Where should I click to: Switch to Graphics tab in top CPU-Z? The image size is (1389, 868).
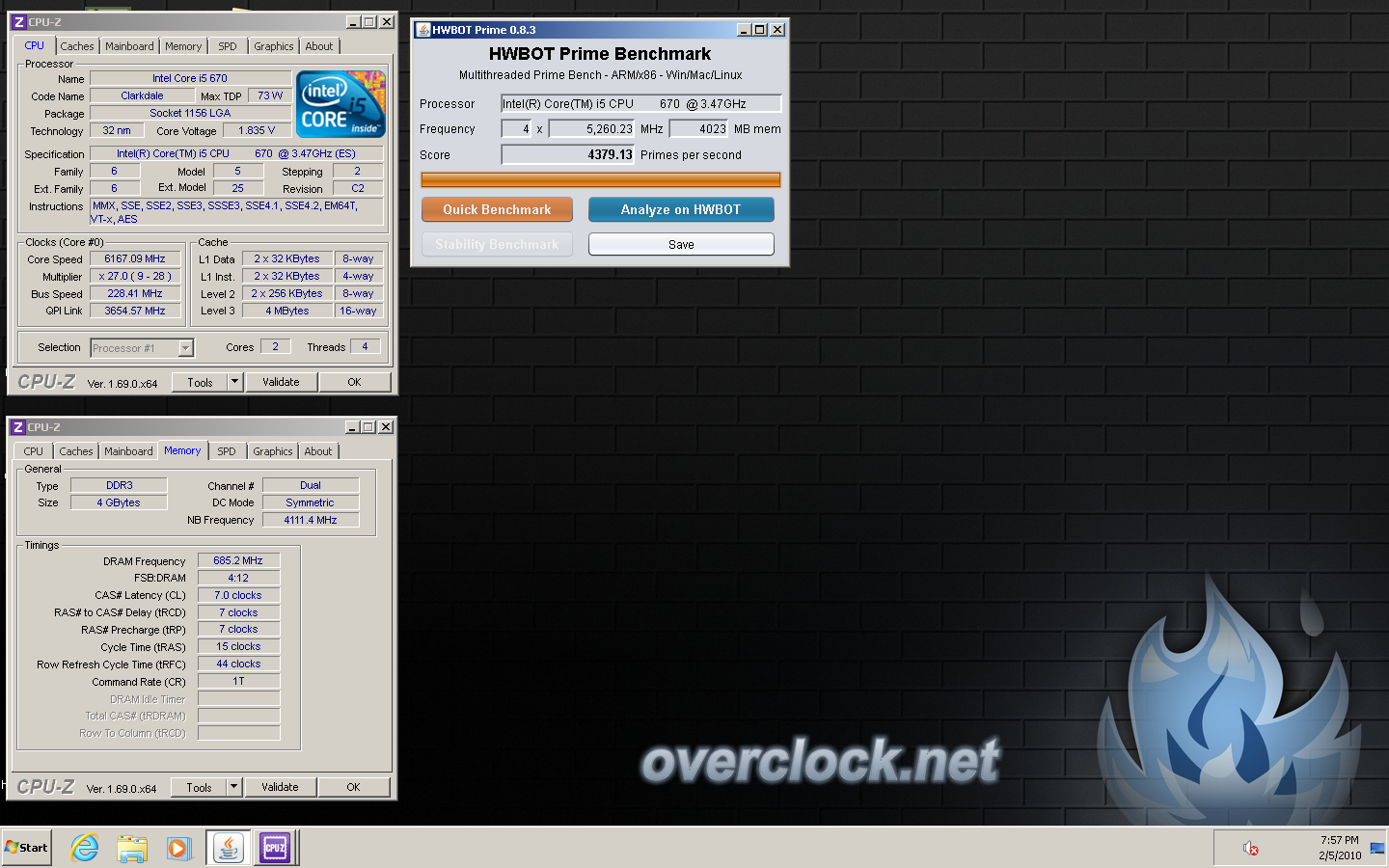(x=274, y=46)
